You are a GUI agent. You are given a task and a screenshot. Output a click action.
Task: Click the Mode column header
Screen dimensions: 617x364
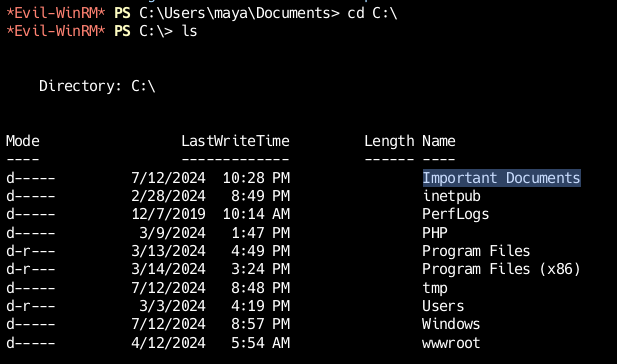(x=23, y=141)
